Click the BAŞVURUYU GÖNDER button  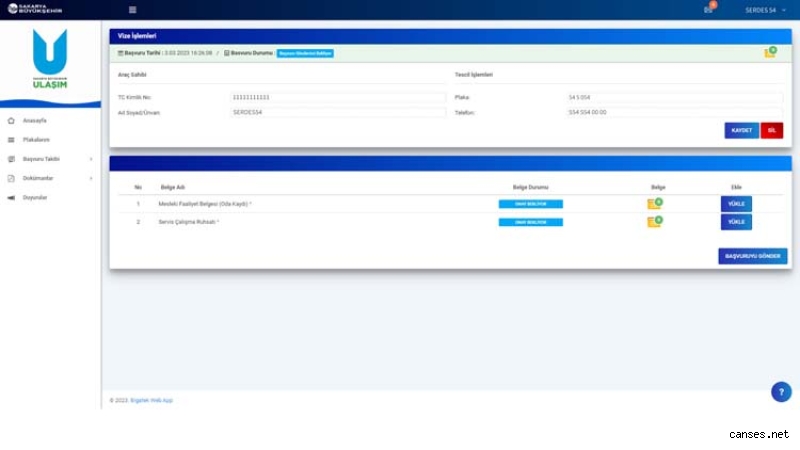click(x=752, y=256)
